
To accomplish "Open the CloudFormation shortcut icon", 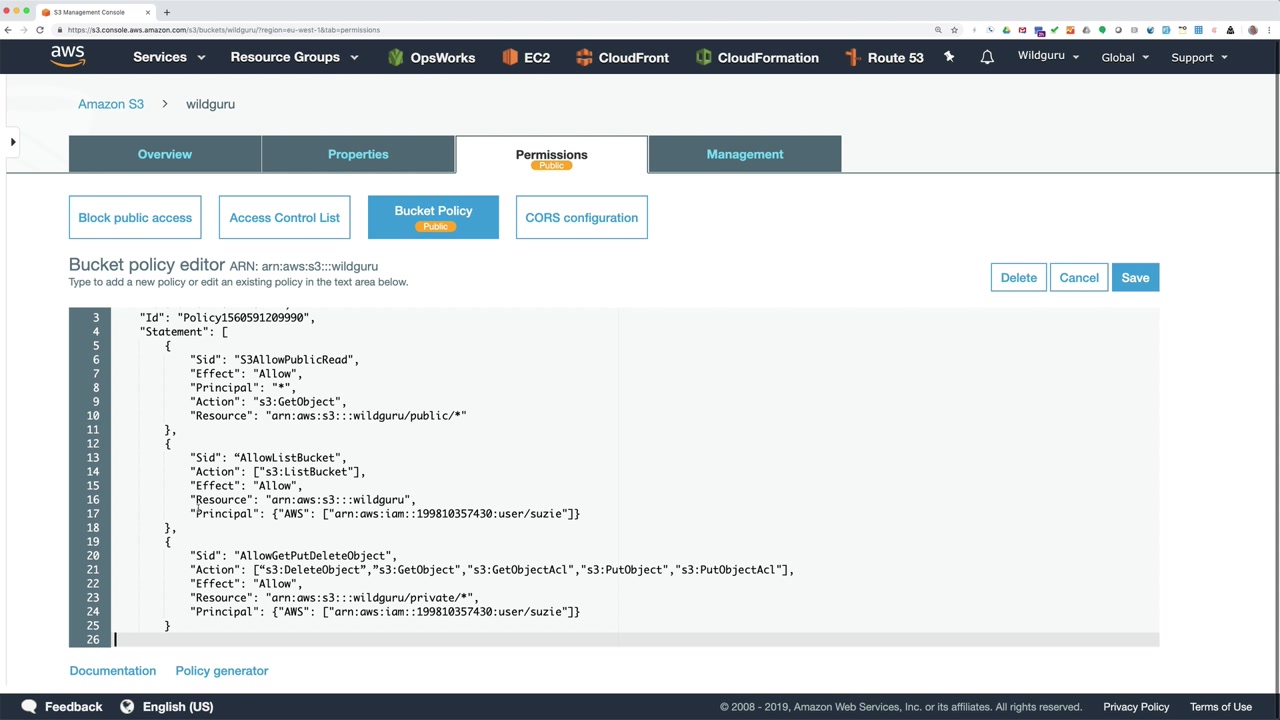I will point(704,57).
